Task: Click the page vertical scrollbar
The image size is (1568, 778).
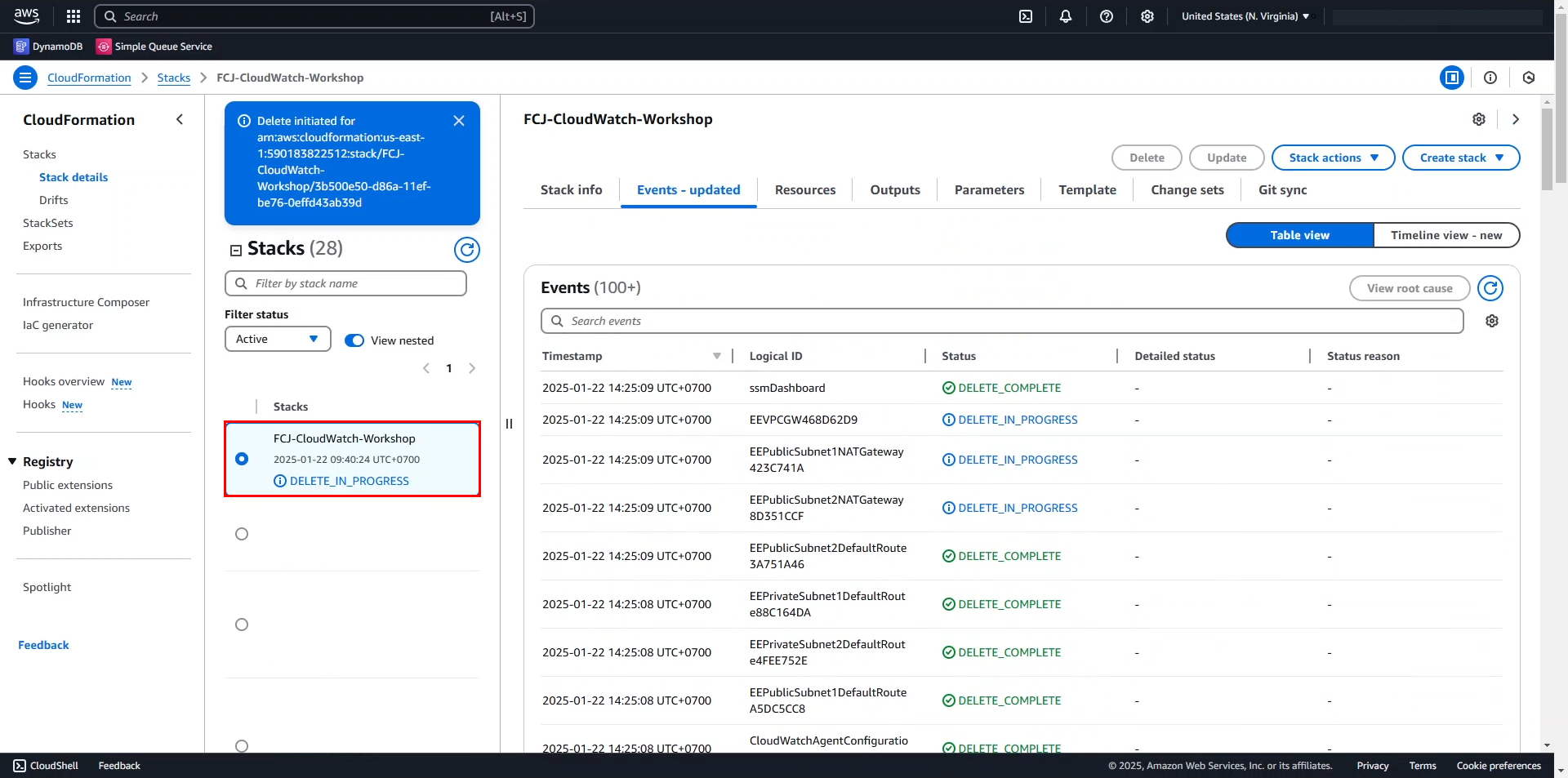Action: [x=1561, y=98]
